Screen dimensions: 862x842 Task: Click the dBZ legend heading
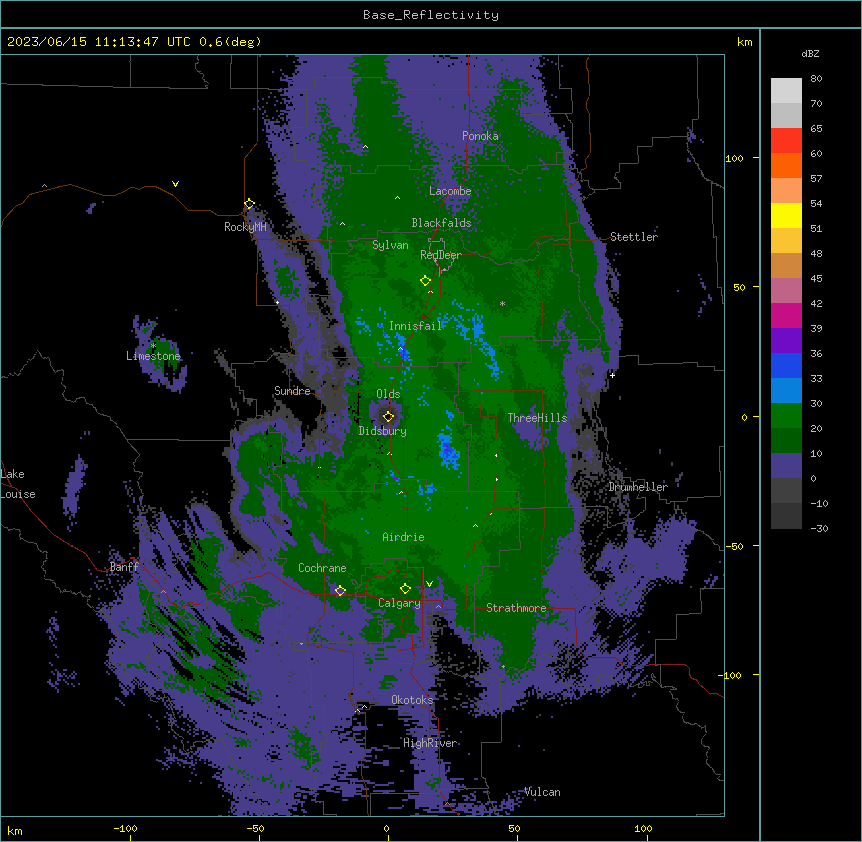810,54
